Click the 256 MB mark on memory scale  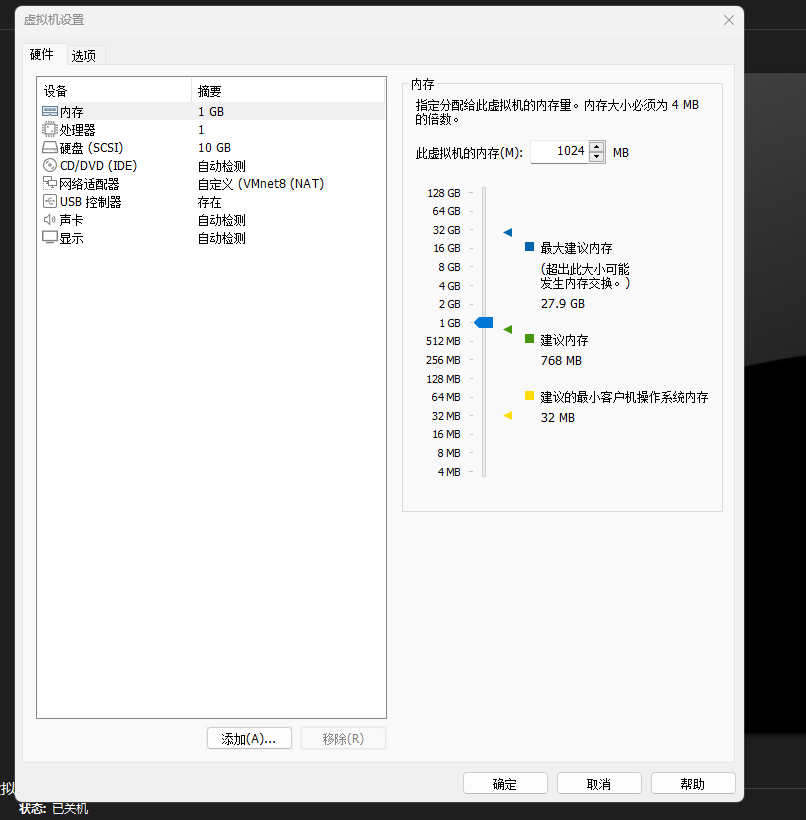(443, 360)
